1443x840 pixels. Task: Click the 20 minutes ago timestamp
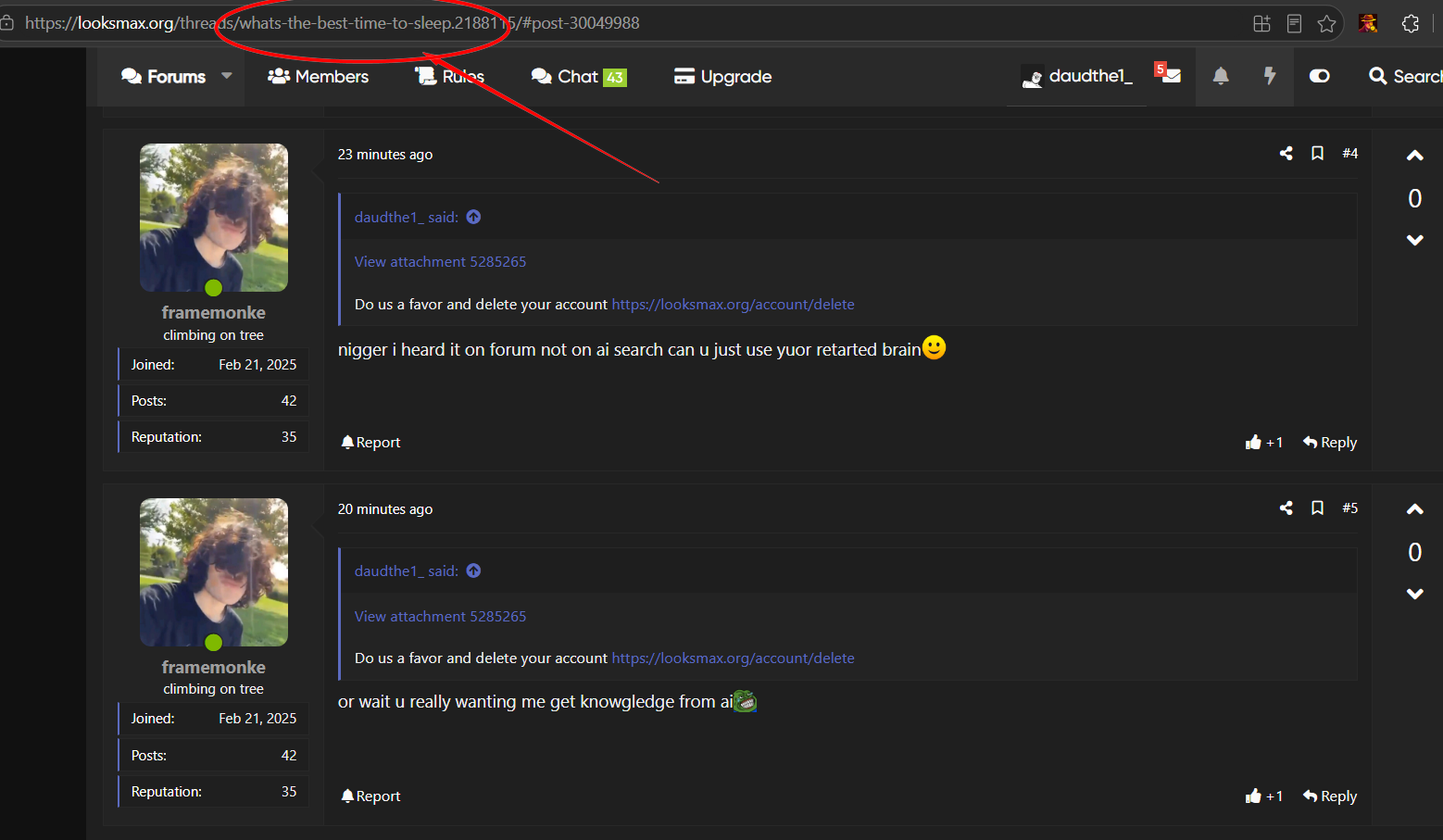(385, 509)
